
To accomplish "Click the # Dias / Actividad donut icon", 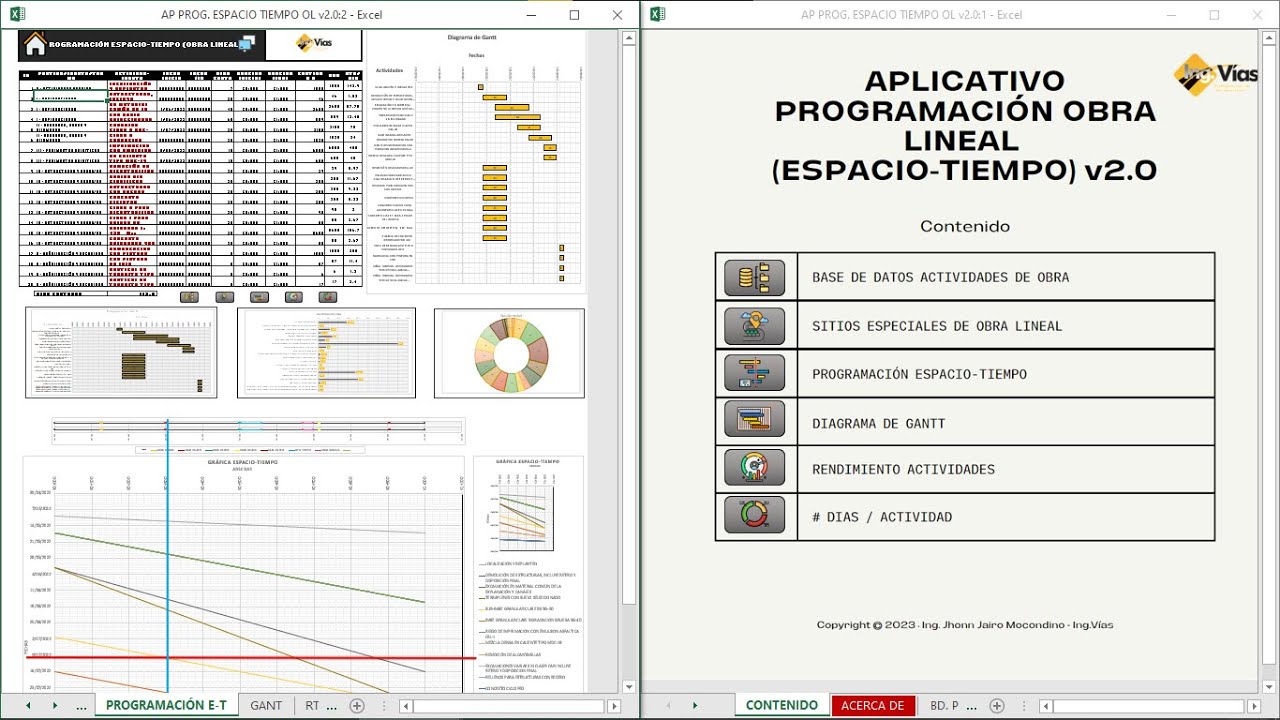I will pyautogui.click(x=755, y=516).
